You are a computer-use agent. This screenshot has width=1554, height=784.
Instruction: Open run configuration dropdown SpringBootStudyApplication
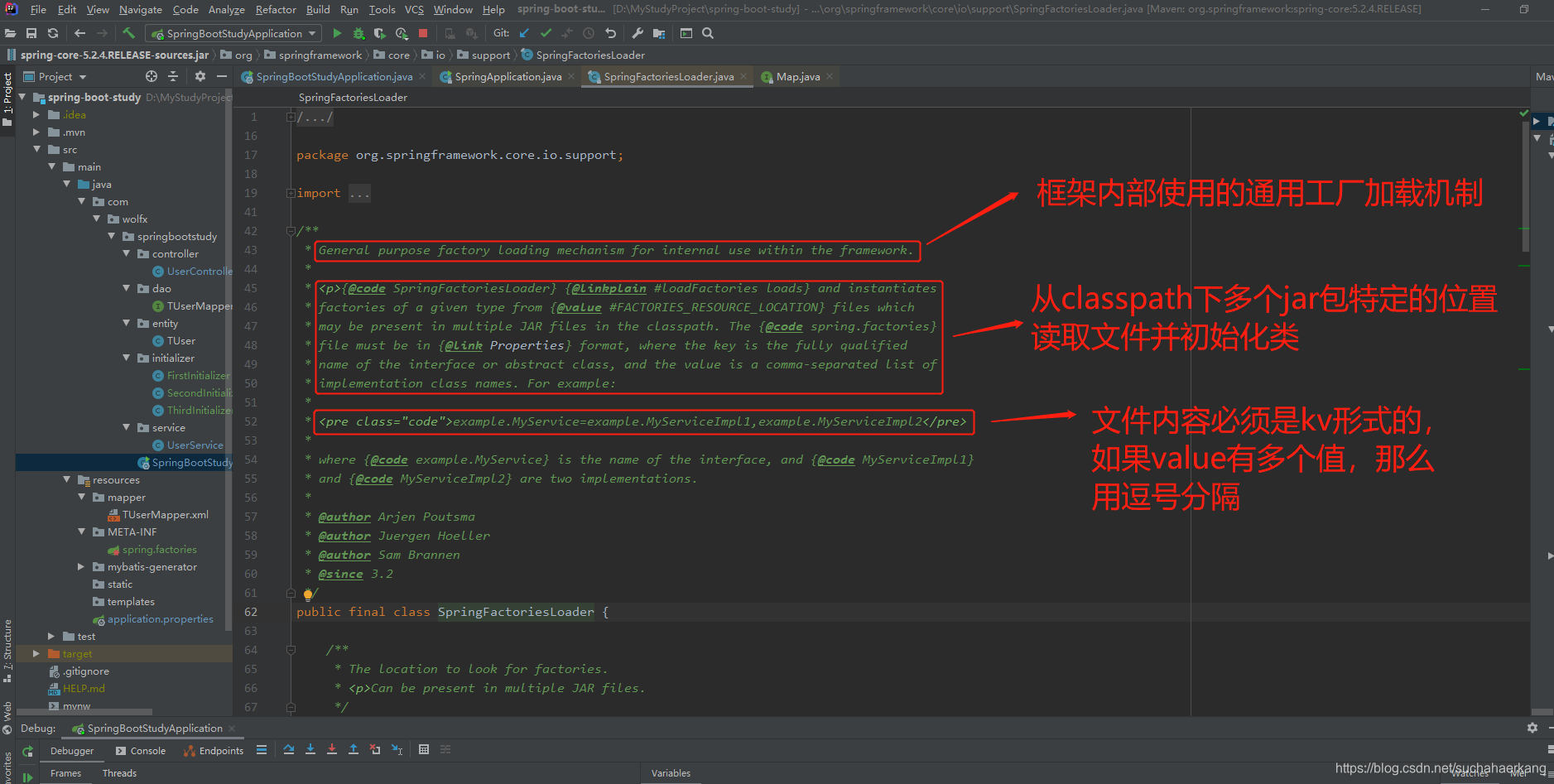pyautogui.click(x=233, y=33)
